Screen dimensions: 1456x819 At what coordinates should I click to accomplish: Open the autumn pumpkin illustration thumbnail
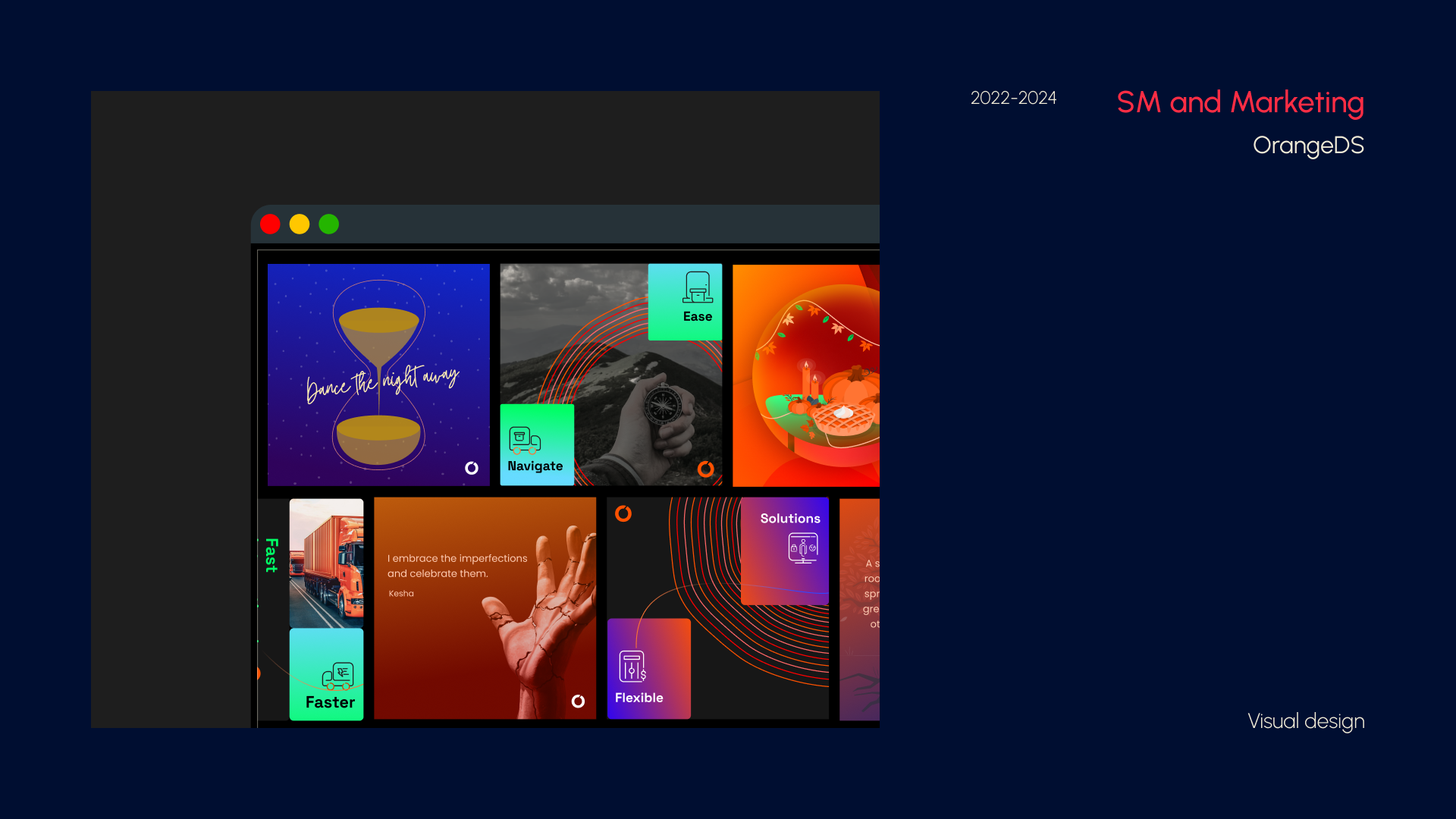(806, 375)
